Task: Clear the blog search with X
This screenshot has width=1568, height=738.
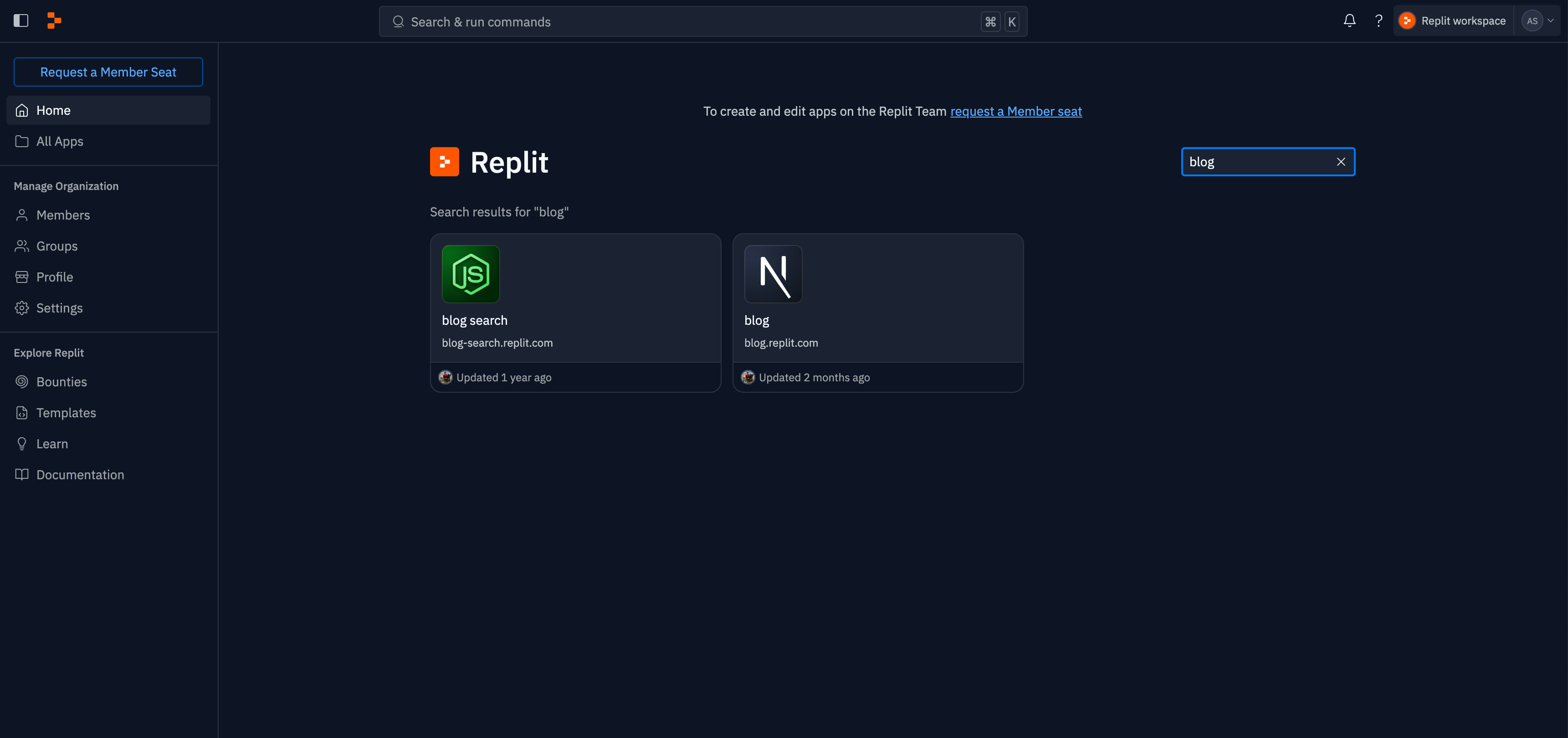Action: tap(1340, 162)
